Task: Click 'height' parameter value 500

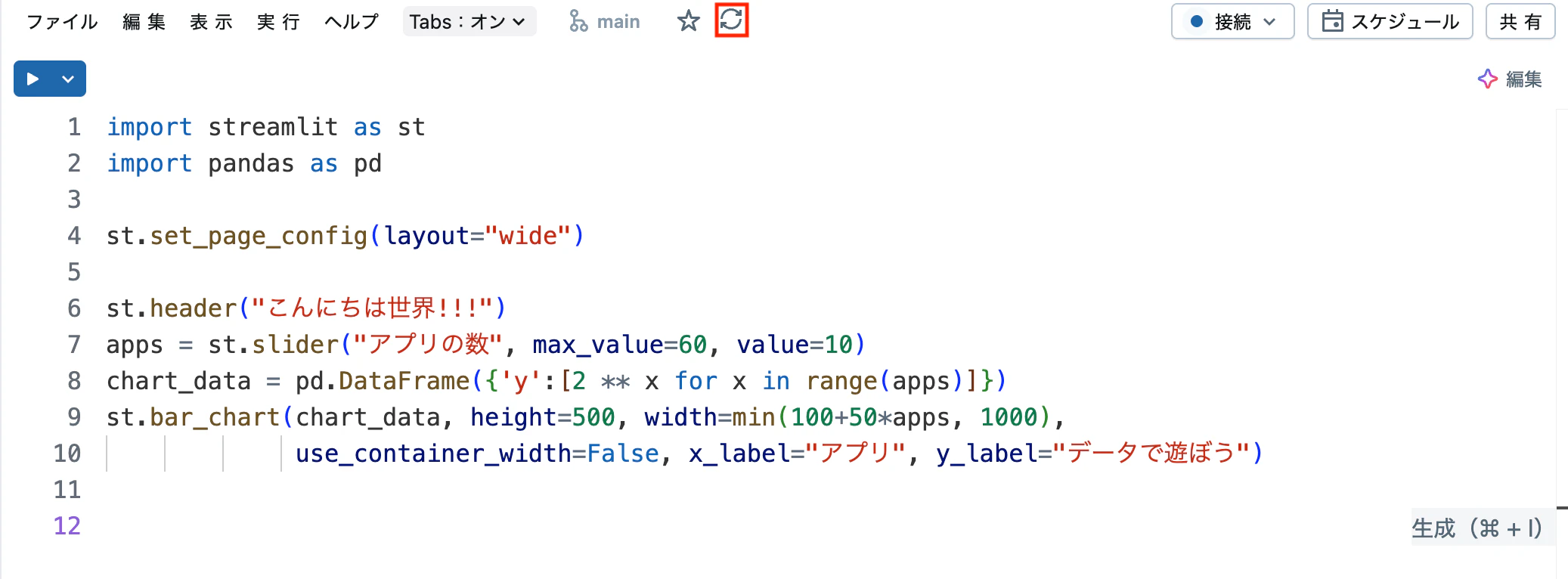Action: pos(593,417)
